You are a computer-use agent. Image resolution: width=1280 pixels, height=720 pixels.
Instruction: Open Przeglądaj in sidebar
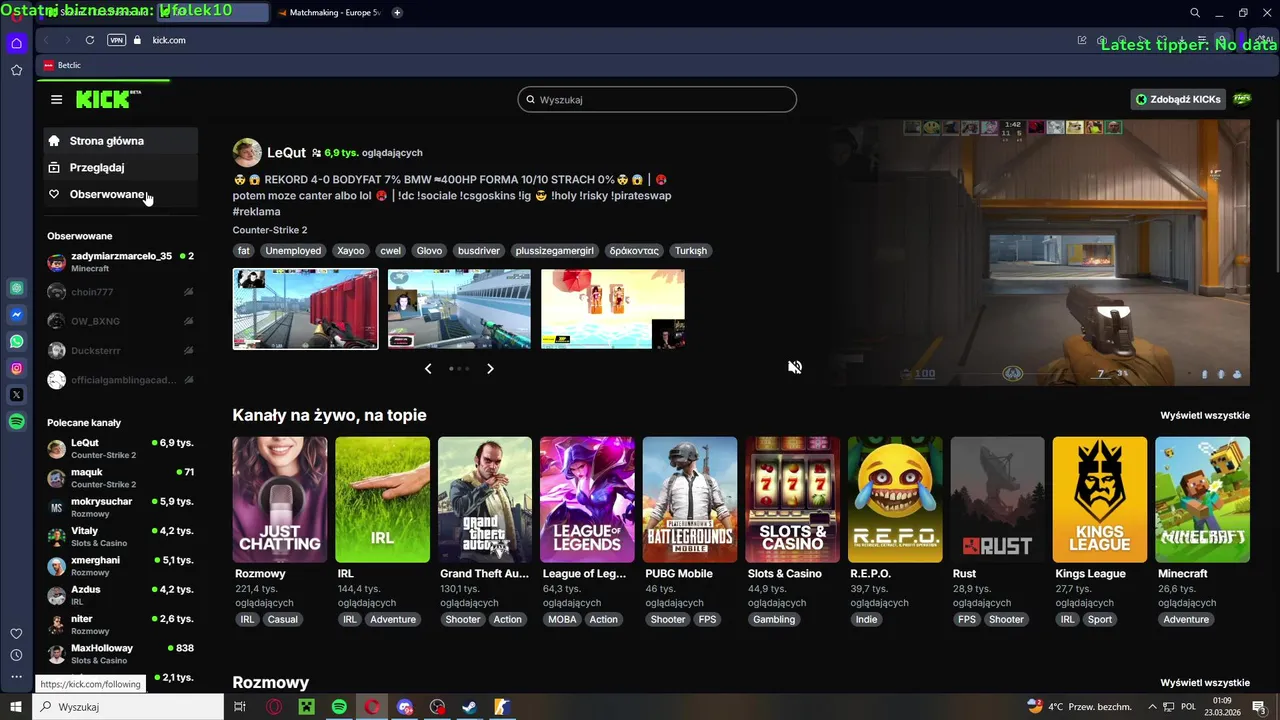(120, 168)
